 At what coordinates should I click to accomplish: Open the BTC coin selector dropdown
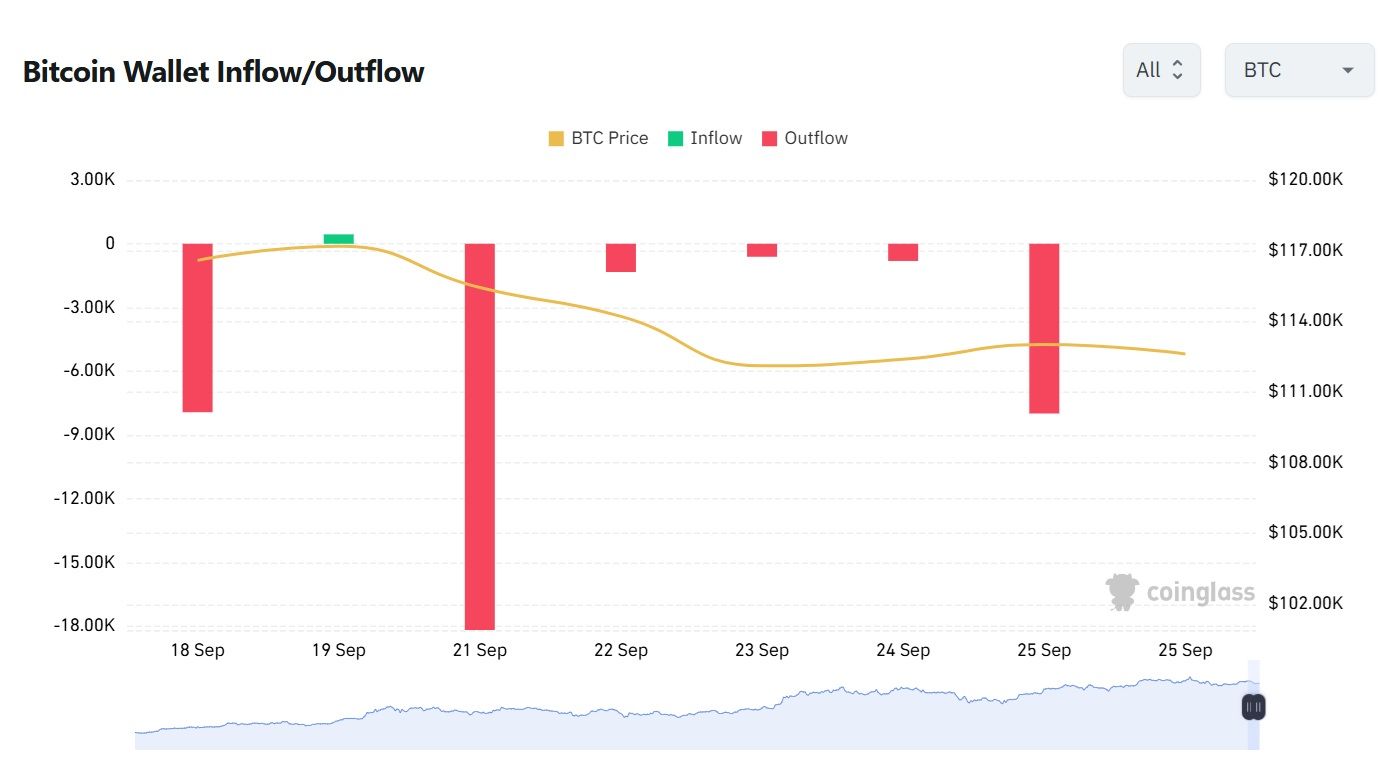point(1298,70)
